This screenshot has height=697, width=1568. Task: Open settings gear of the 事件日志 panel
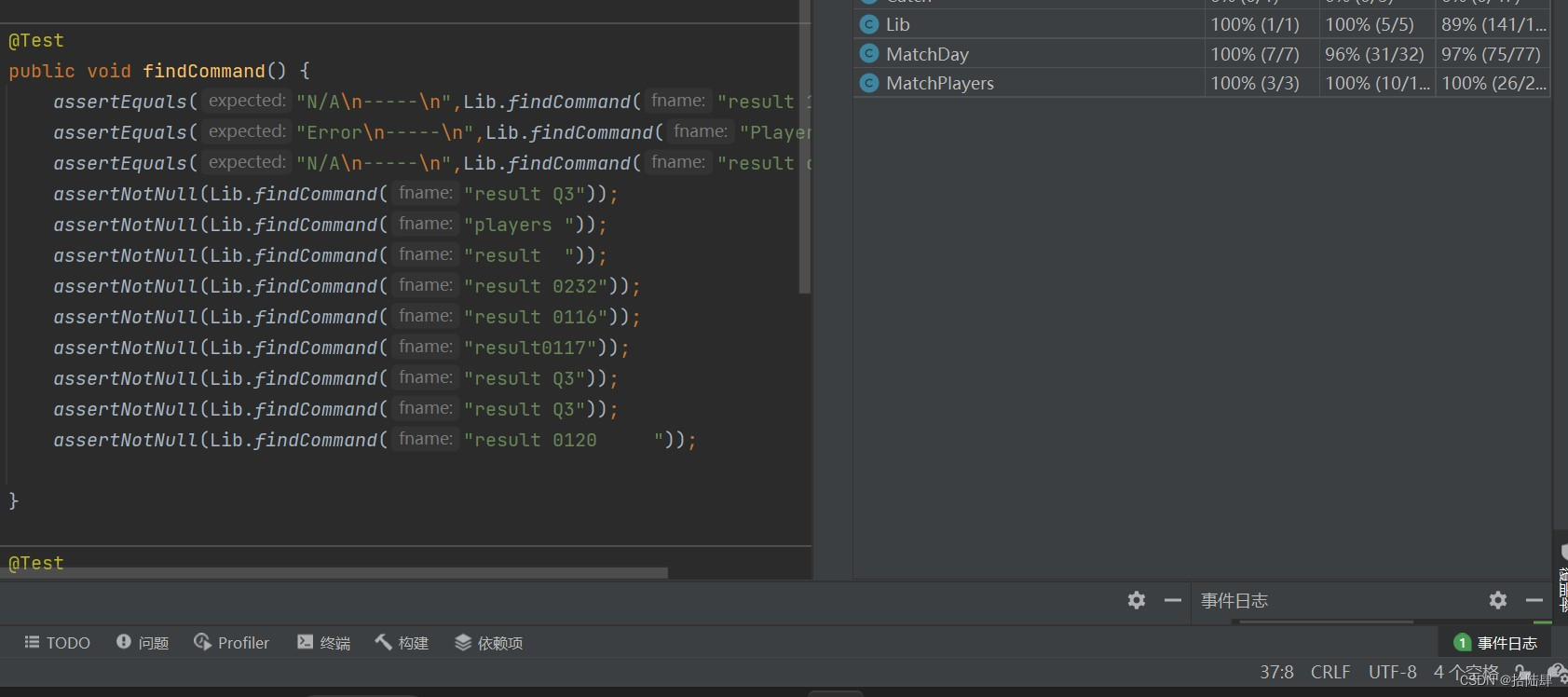pyautogui.click(x=1498, y=600)
